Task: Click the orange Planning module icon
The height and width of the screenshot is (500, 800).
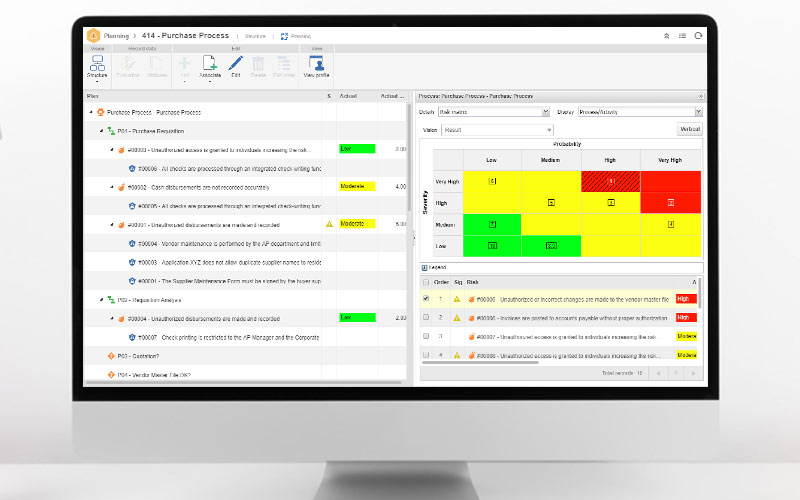Action: [x=93, y=35]
